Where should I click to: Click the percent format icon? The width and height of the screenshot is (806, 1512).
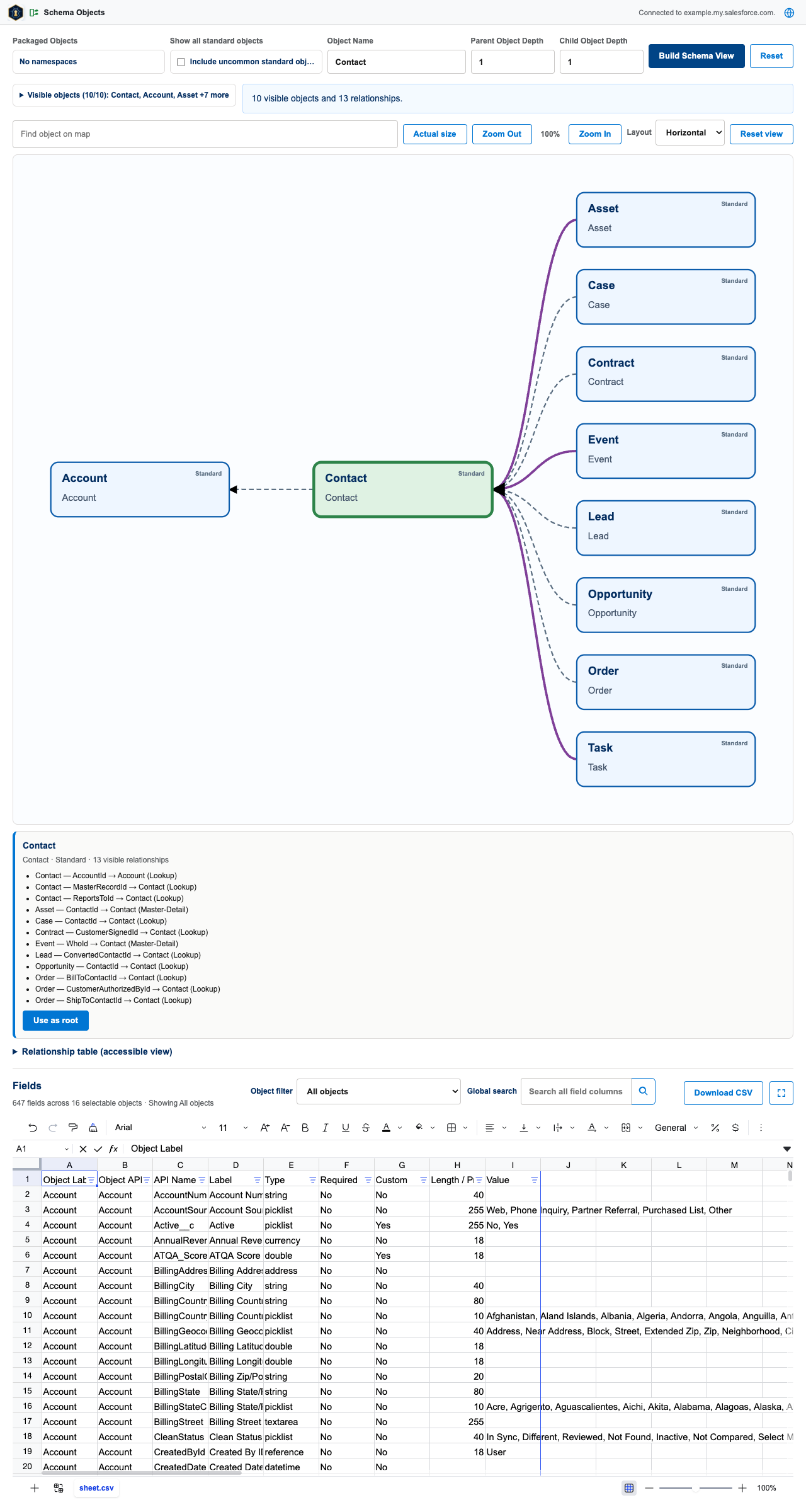point(715,1128)
